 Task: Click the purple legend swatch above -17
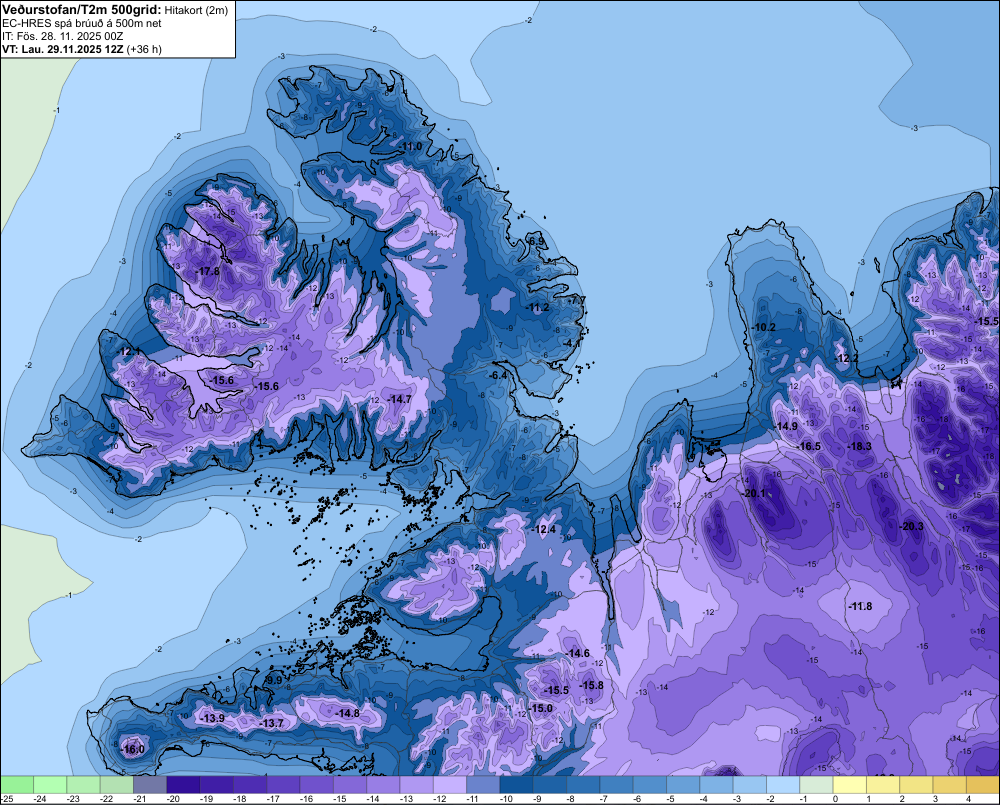[x=283, y=784]
